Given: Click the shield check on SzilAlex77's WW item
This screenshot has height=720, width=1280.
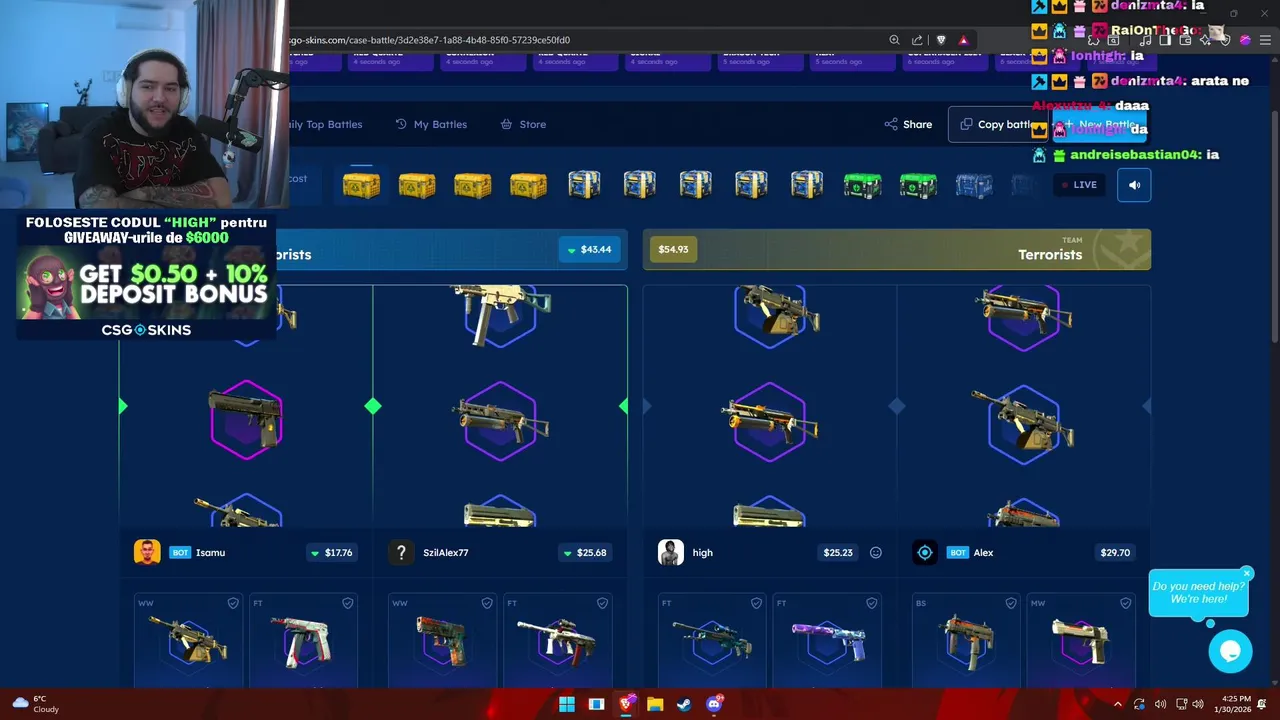Looking at the screenshot, I should tap(487, 603).
